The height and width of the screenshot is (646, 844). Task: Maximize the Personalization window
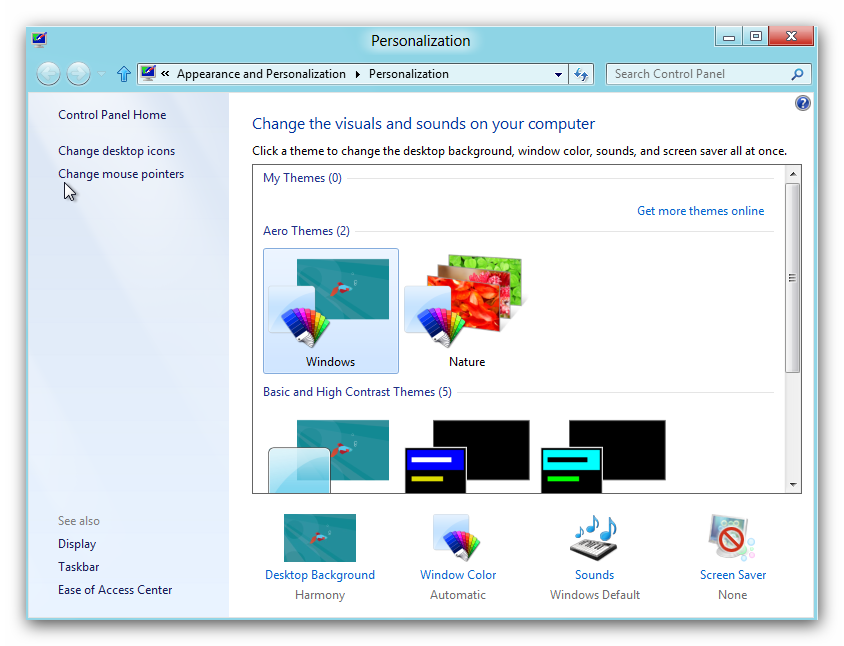[756, 37]
